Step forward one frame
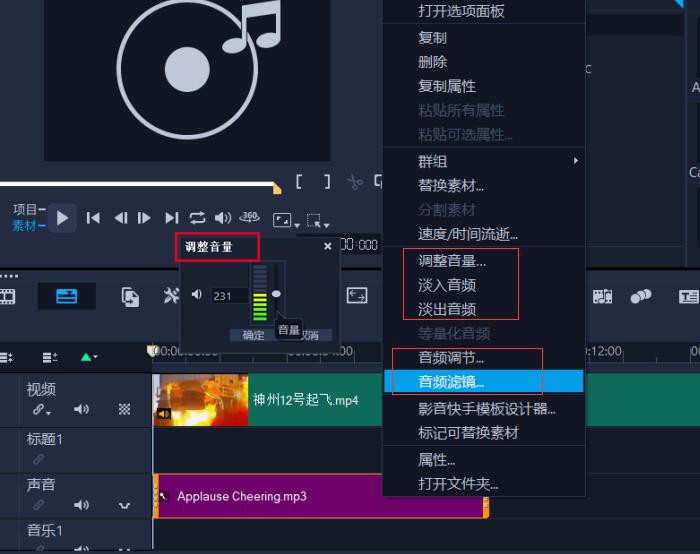 [x=144, y=218]
